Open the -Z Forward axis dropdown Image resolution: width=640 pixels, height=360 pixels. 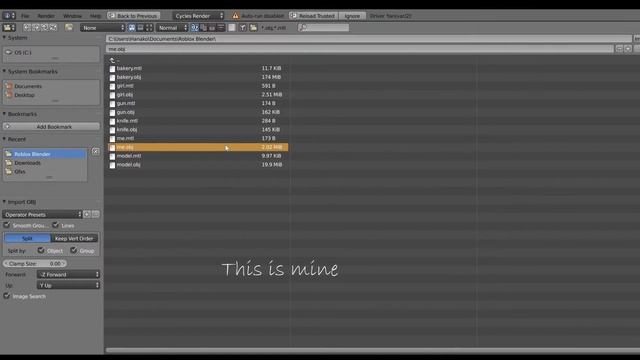click(x=68, y=274)
